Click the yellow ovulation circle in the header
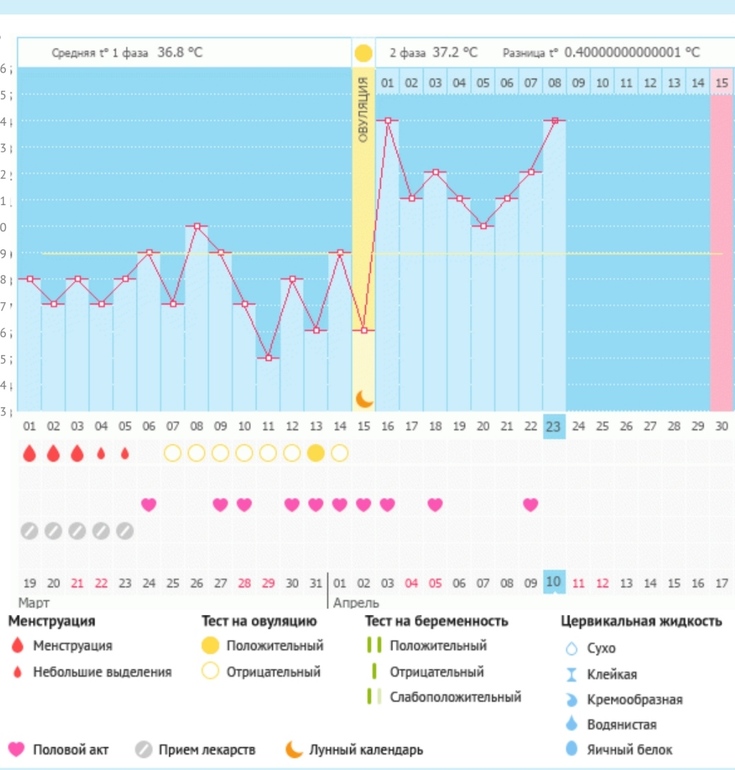The image size is (735, 770). (x=363, y=53)
